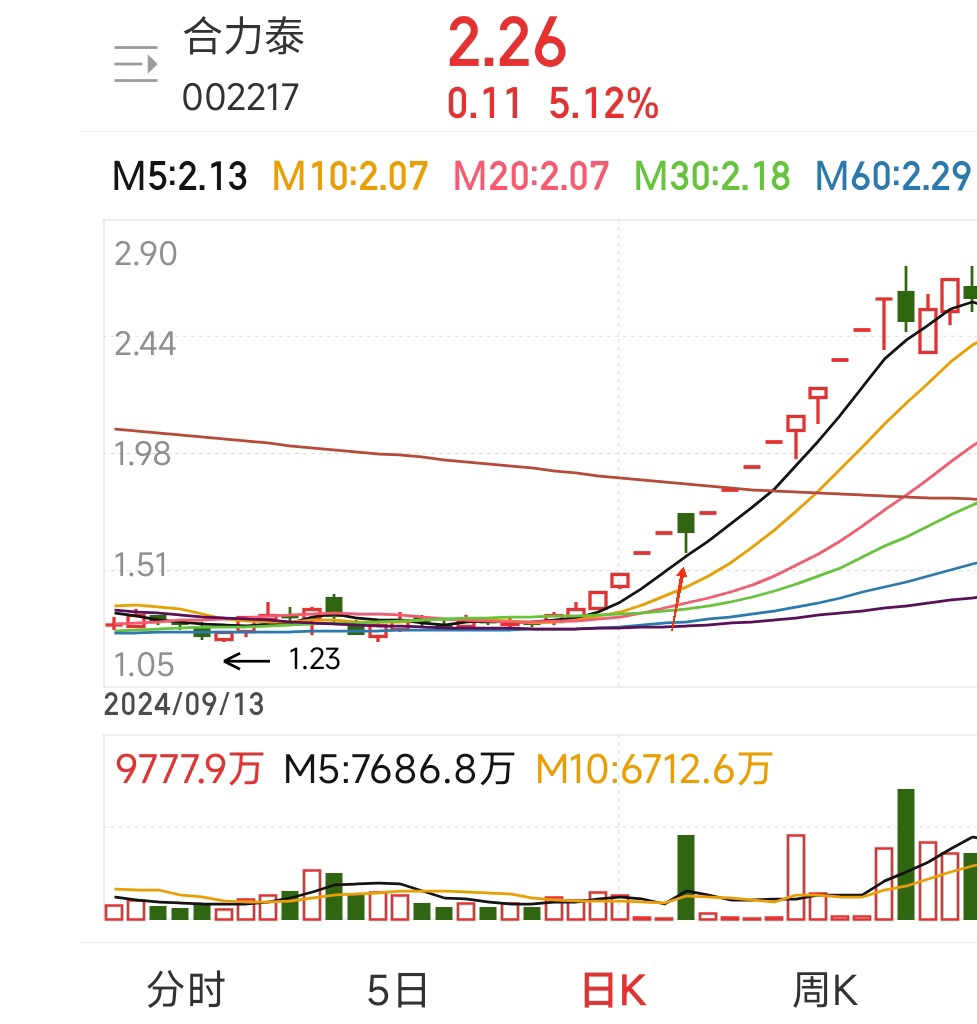
Task: Tap the price change 0.11
Action: point(484,103)
